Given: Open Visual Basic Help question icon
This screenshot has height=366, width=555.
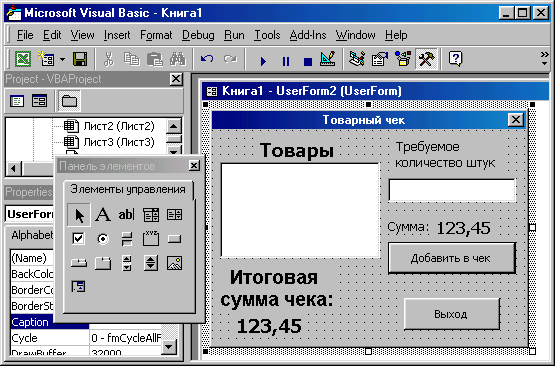Looking at the screenshot, I should click(455, 59).
